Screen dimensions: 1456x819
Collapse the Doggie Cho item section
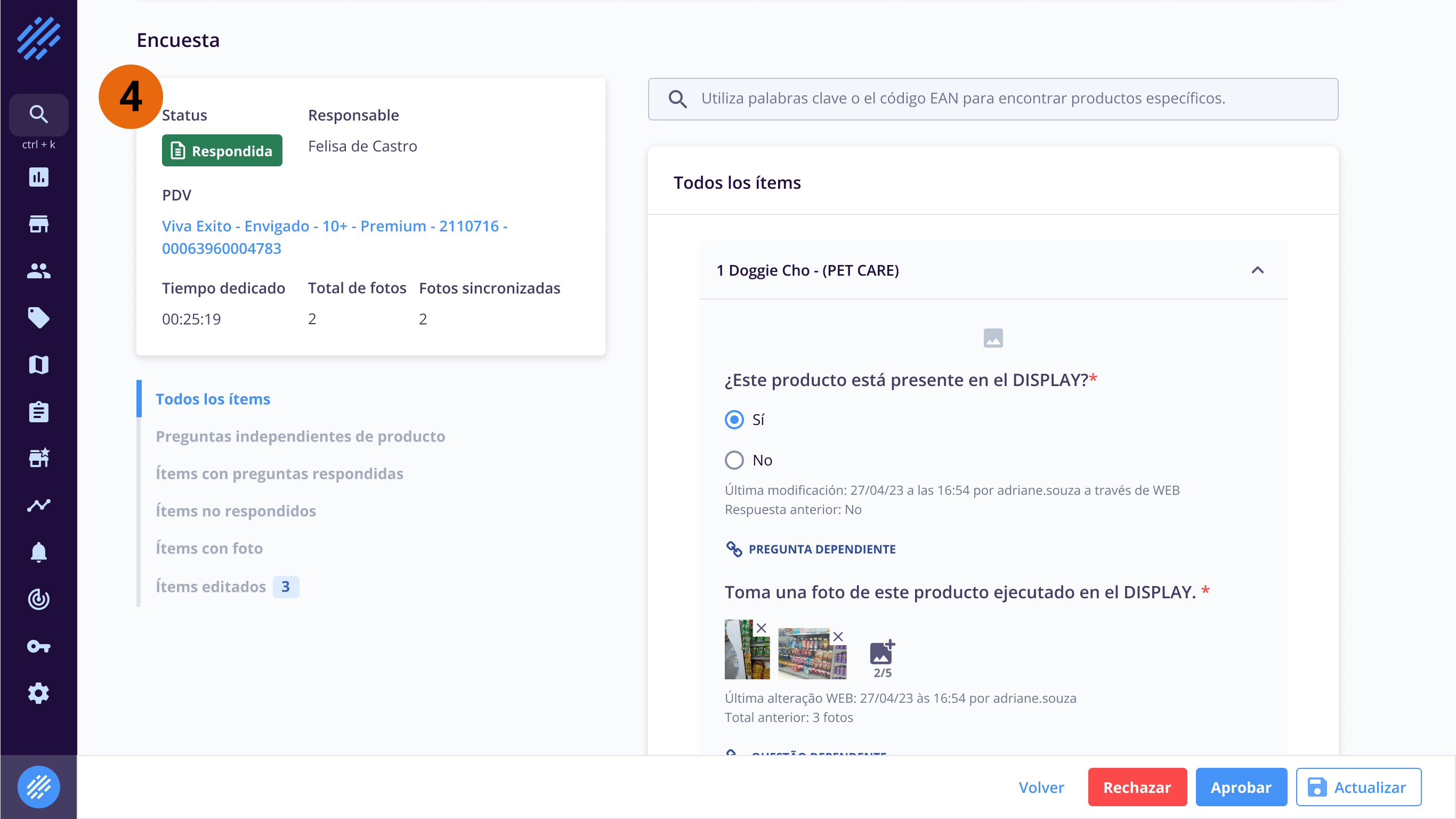pos(1257,270)
